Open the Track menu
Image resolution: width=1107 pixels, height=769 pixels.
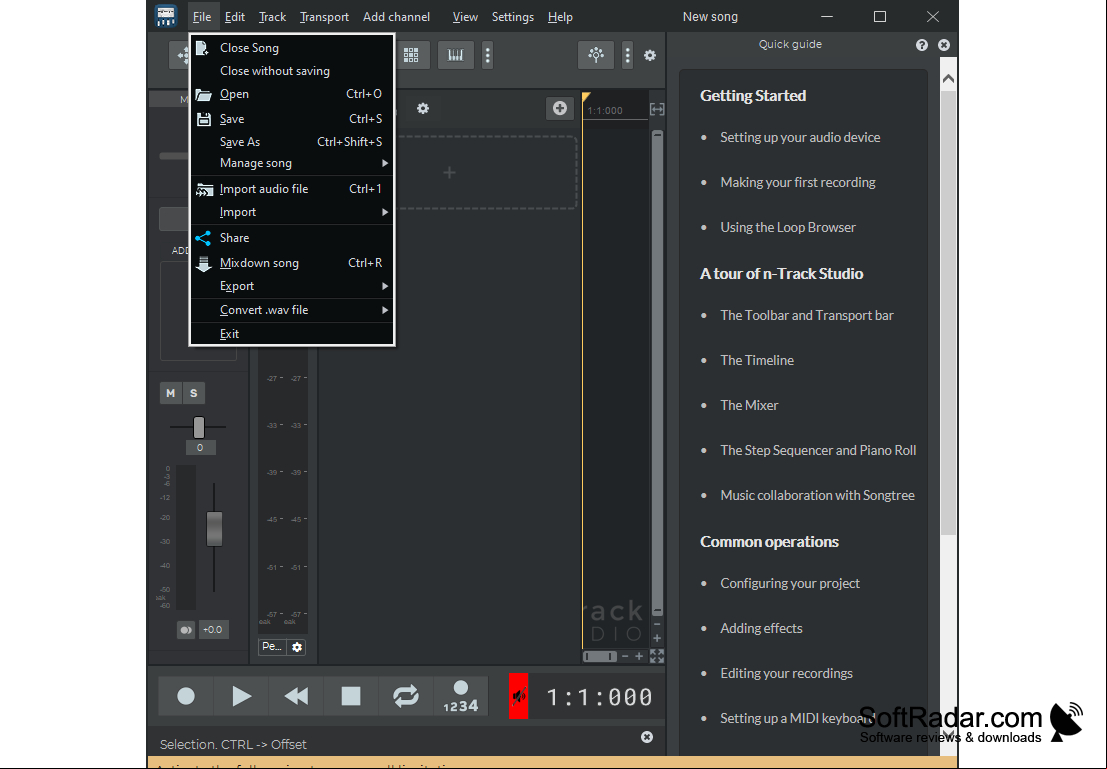272,17
